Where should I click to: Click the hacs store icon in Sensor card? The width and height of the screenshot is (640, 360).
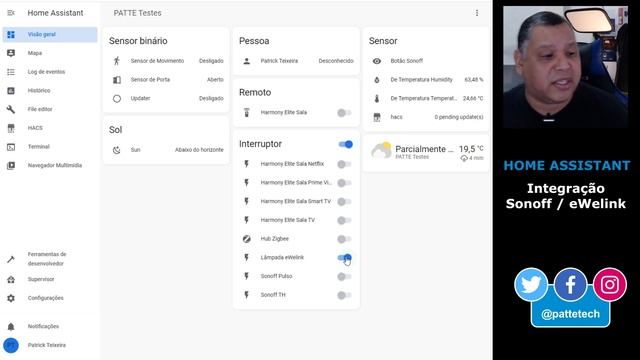tap(377, 117)
